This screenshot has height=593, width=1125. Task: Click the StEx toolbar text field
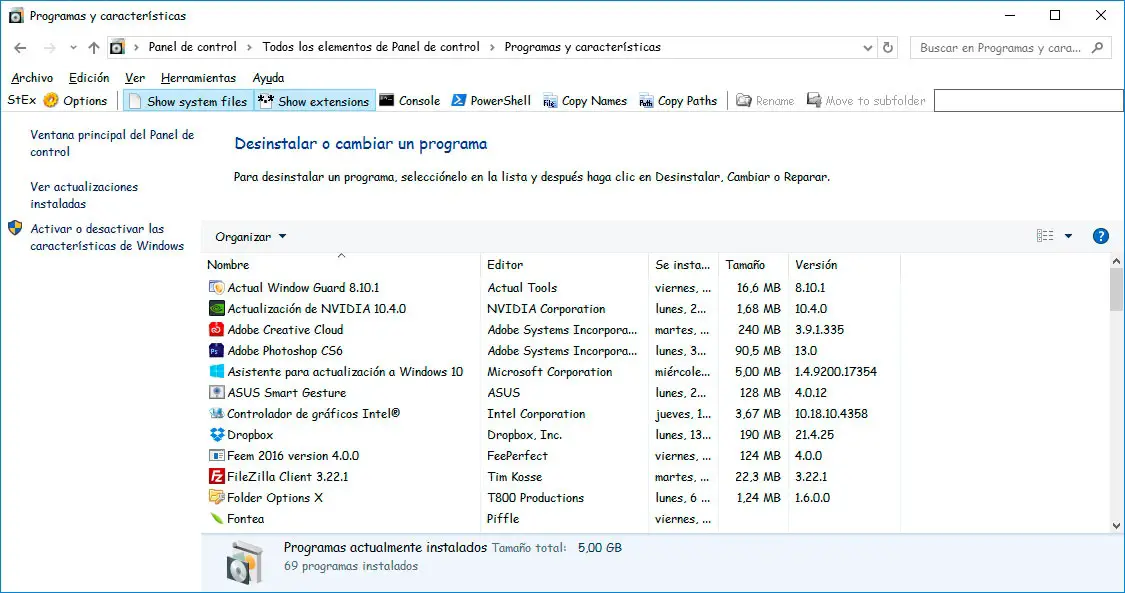(x=1029, y=101)
